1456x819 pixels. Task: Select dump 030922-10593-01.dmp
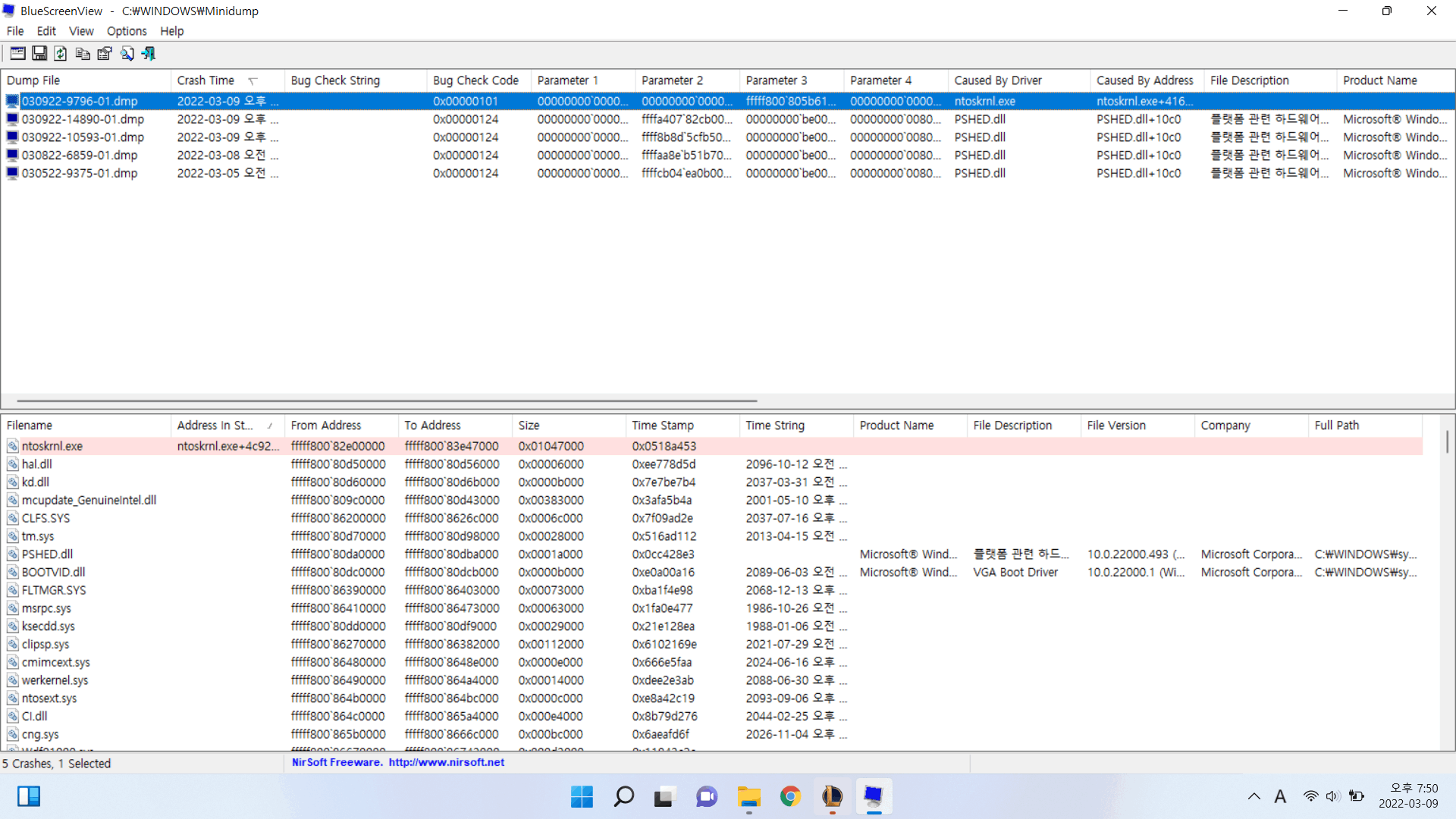(83, 137)
